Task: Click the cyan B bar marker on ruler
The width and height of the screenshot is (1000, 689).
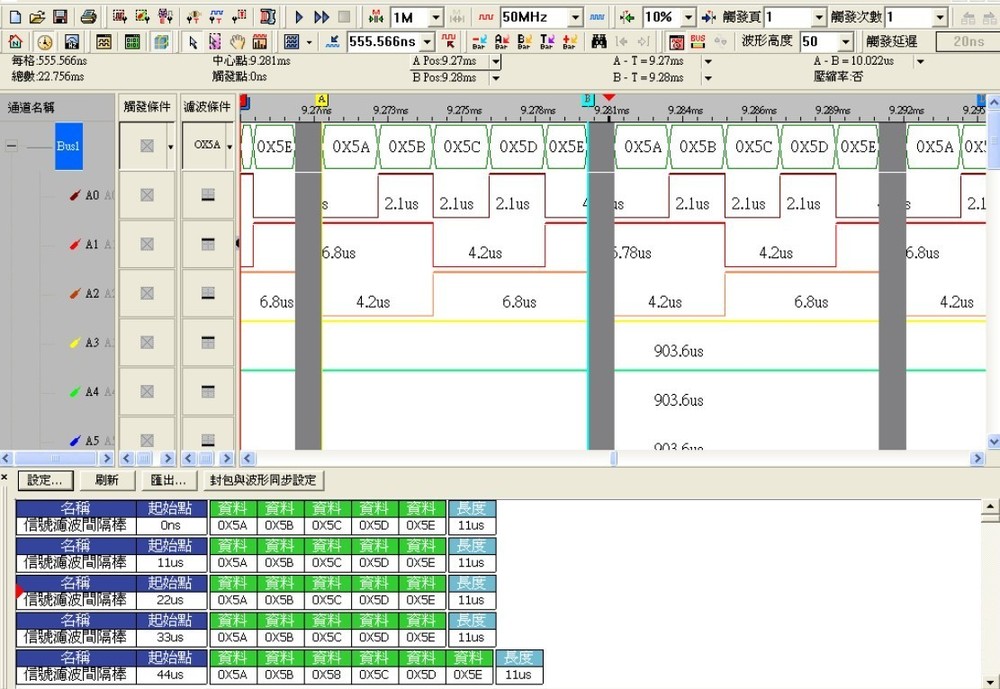Action: coord(587,99)
